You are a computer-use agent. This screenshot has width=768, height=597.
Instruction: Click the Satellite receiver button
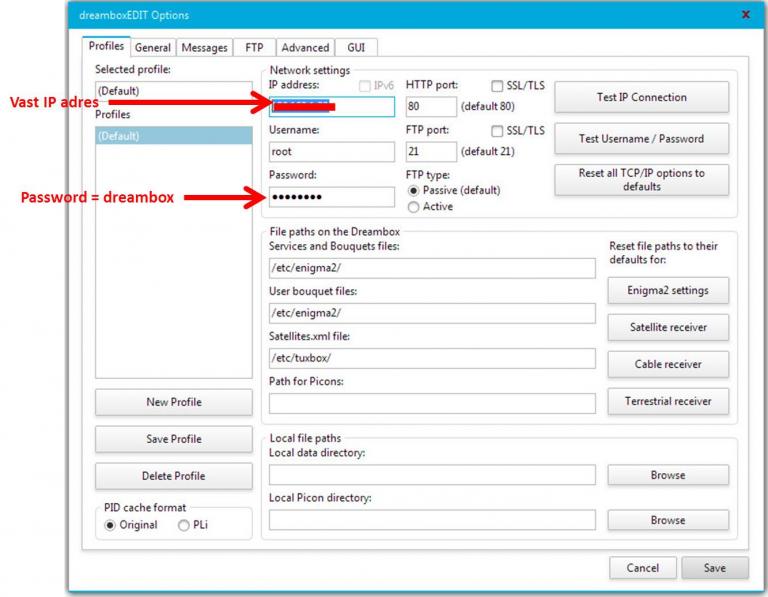pyautogui.click(x=668, y=327)
